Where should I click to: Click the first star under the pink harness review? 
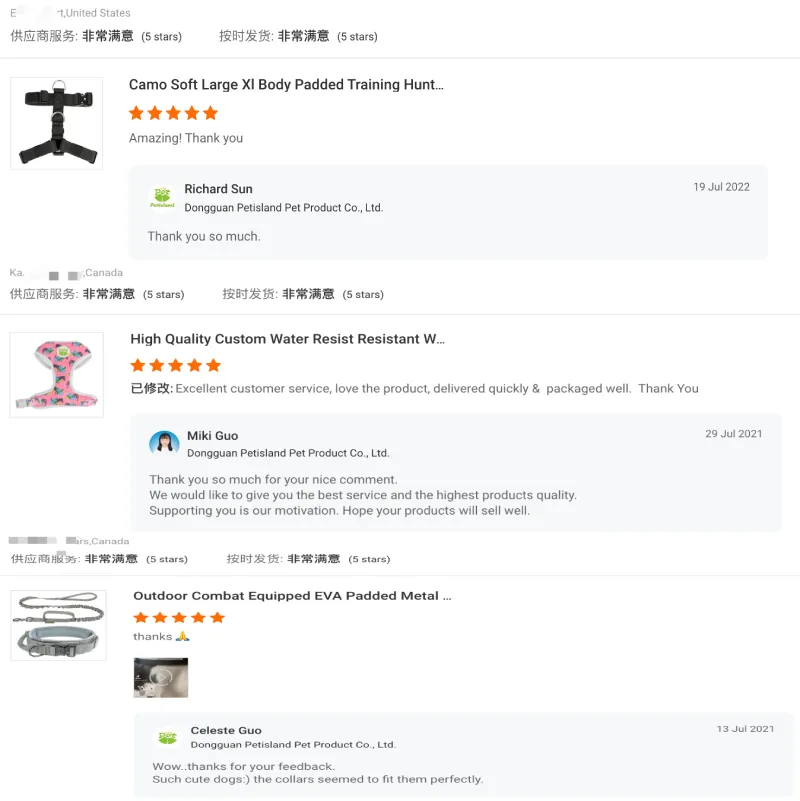pos(137,365)
